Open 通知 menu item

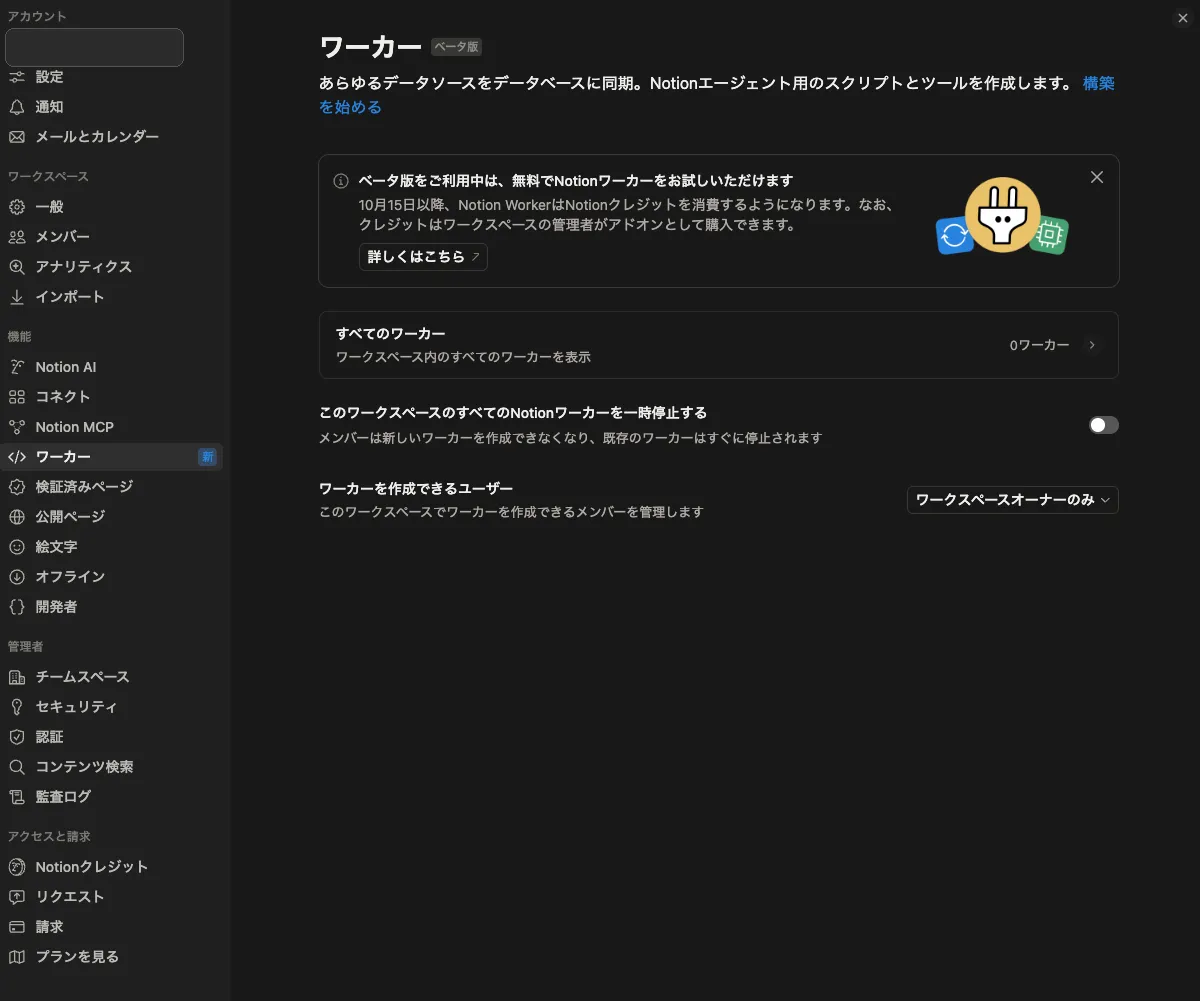click(x=111, y=107)
